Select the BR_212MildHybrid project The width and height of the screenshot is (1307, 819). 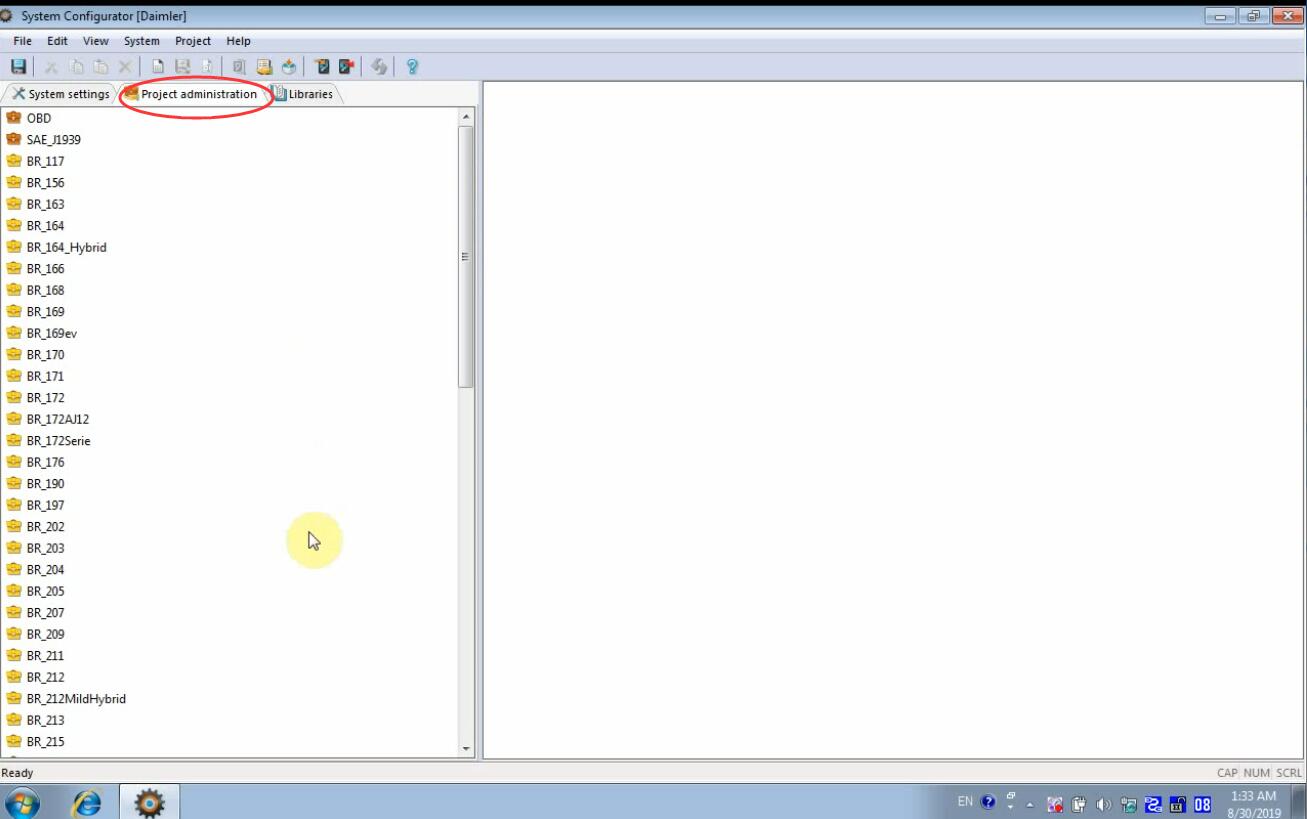click(x=76, y=699)
